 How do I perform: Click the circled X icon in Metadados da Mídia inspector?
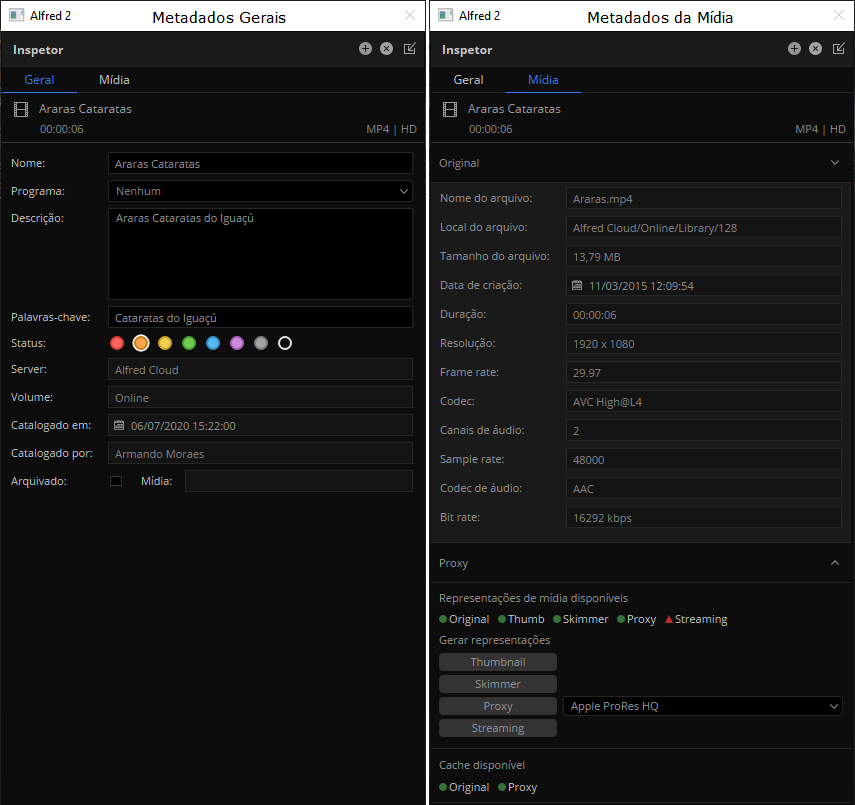[816, 49]
